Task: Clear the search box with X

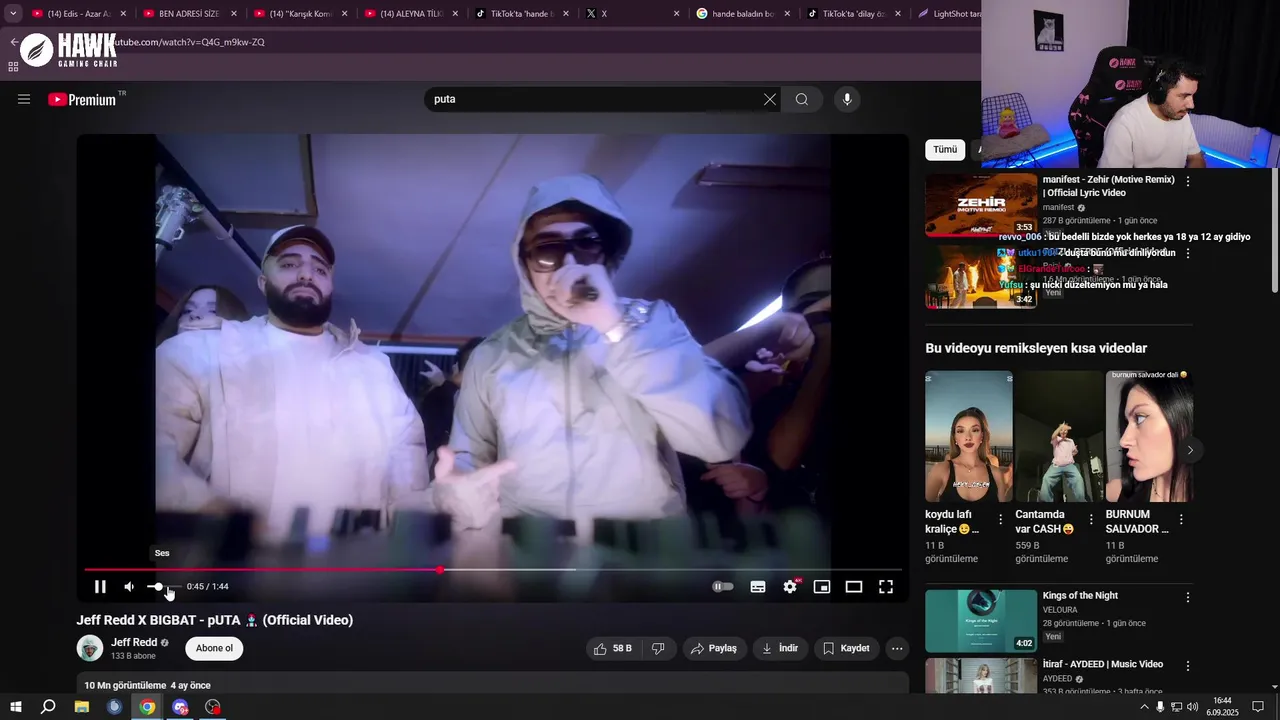Action: click(x=770, y=99)
